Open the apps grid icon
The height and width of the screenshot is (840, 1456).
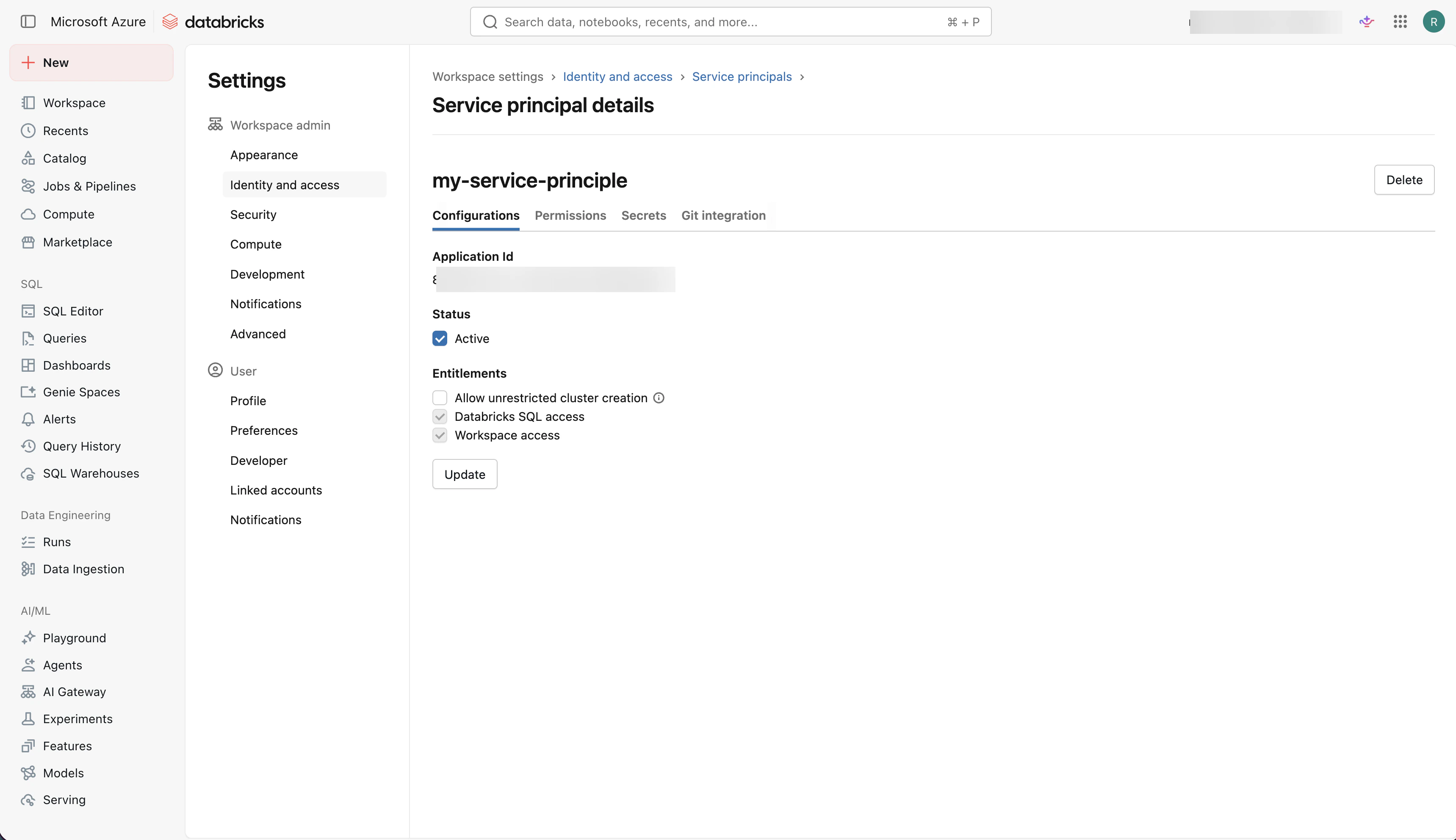[x=1400, y=22]
